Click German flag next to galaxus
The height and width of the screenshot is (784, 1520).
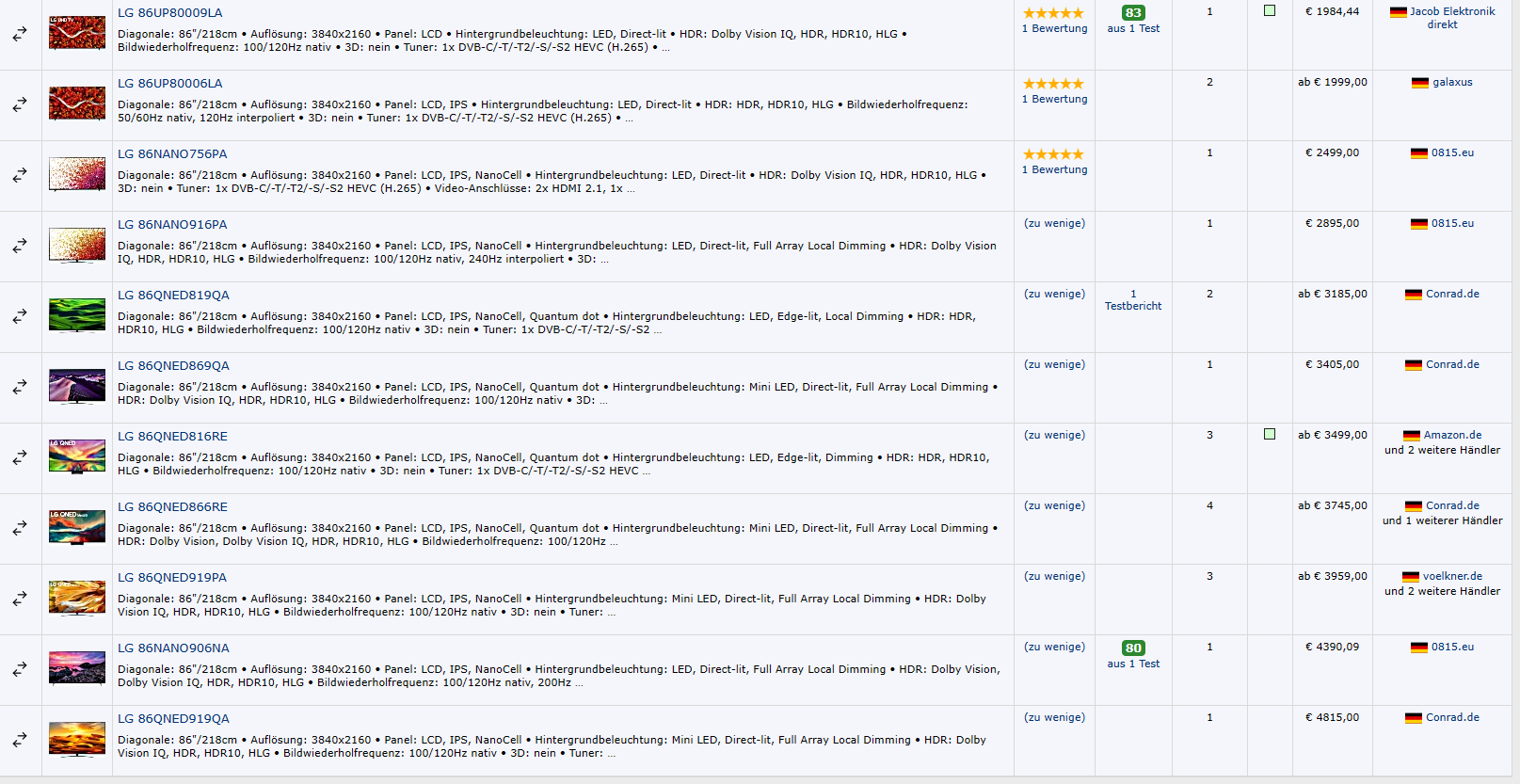click(1420, 83)
